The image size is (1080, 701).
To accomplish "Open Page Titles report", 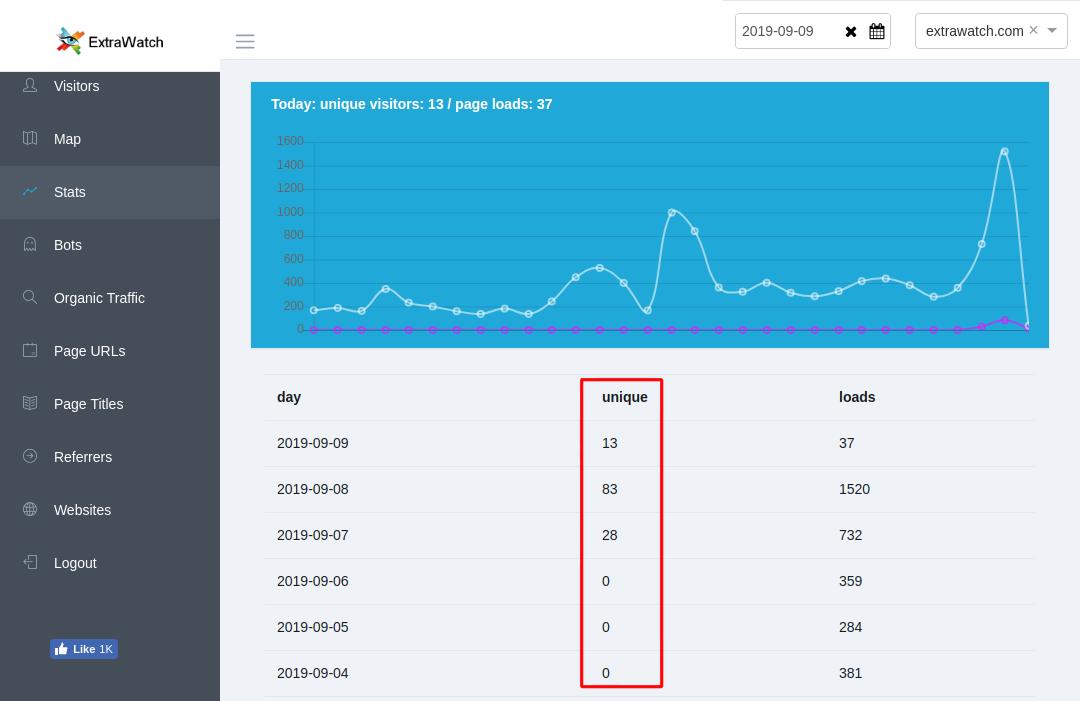I will [x=88, y=404].
